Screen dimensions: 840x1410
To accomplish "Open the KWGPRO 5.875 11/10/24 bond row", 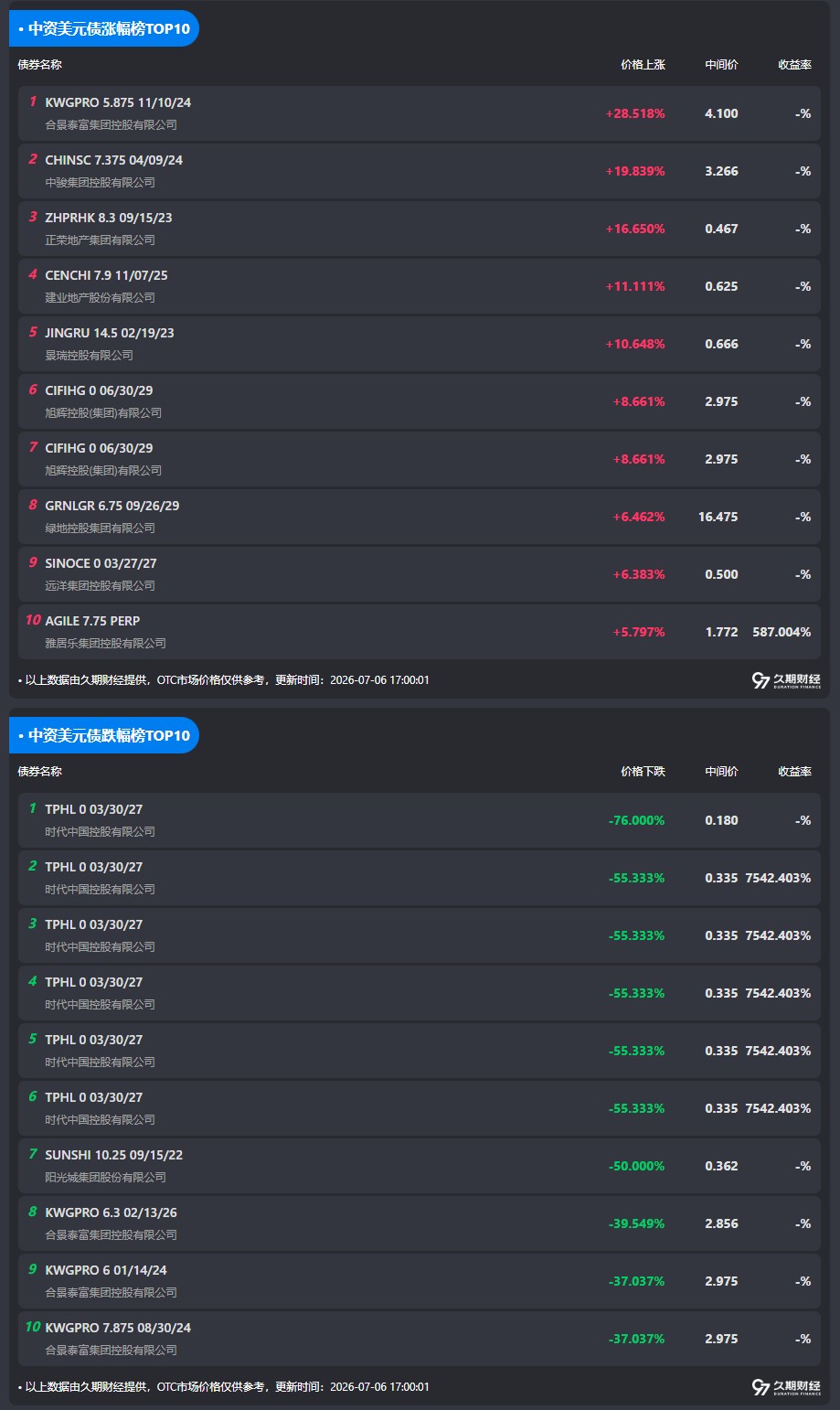I will point(420,113).
